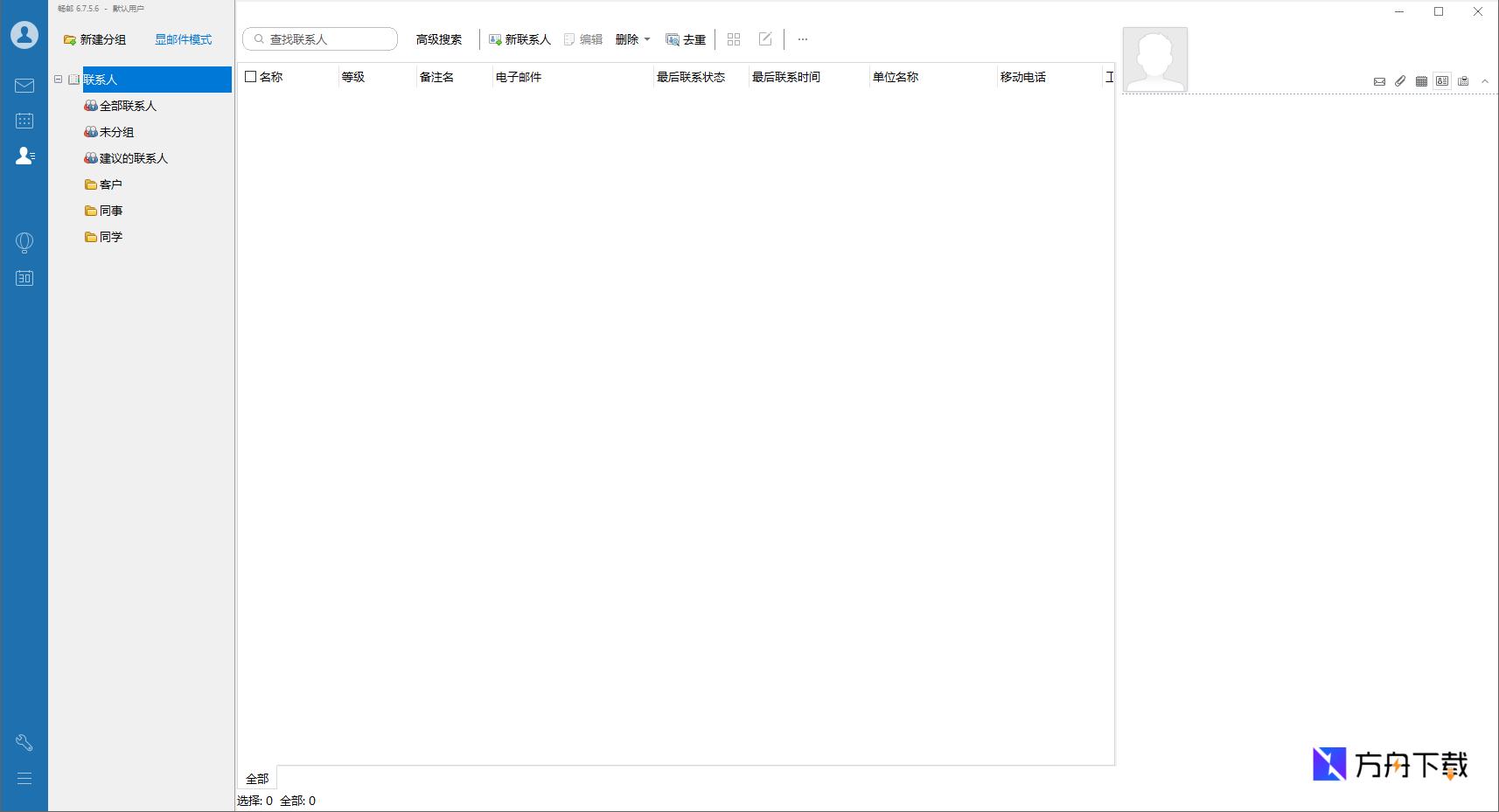Screen dimensions: 1499x812
Task: Open the Calendar view in the sidebar
Action: [24, 121]
